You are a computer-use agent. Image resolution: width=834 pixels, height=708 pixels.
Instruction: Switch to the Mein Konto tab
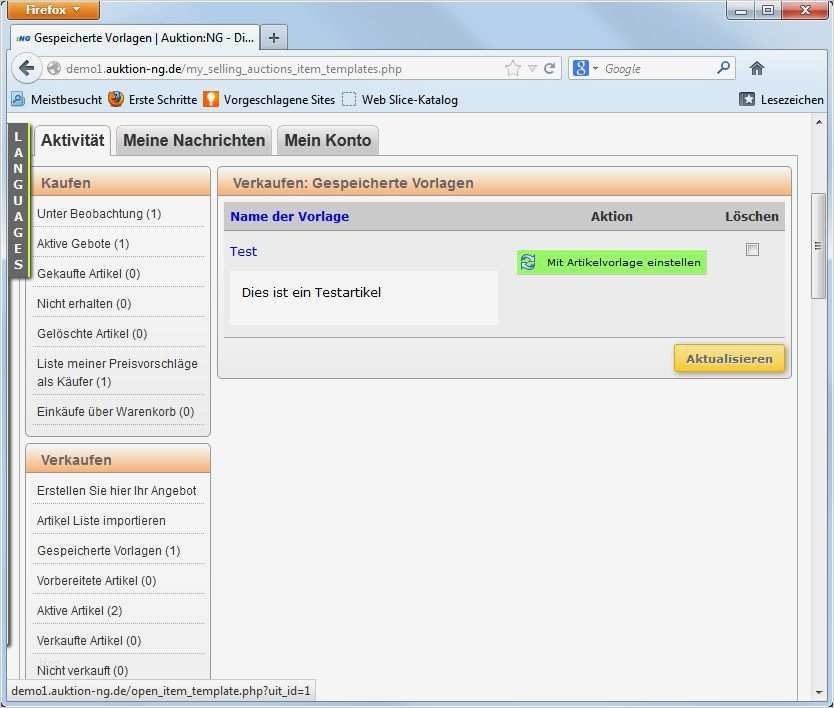(328, 140)
